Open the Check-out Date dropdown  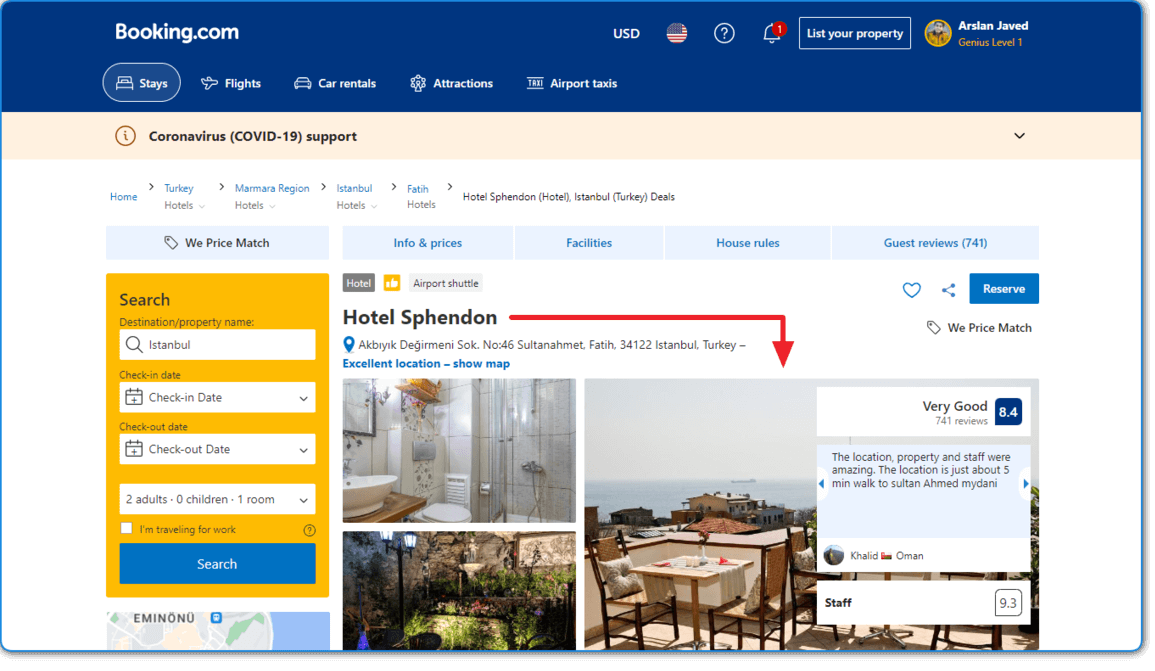pyautogui.click(x=217, y=449)
